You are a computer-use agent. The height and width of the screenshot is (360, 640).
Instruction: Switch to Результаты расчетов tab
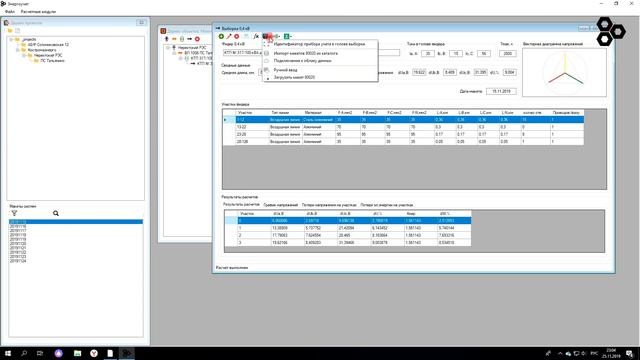pyautogui.click(x=241, y=204)
